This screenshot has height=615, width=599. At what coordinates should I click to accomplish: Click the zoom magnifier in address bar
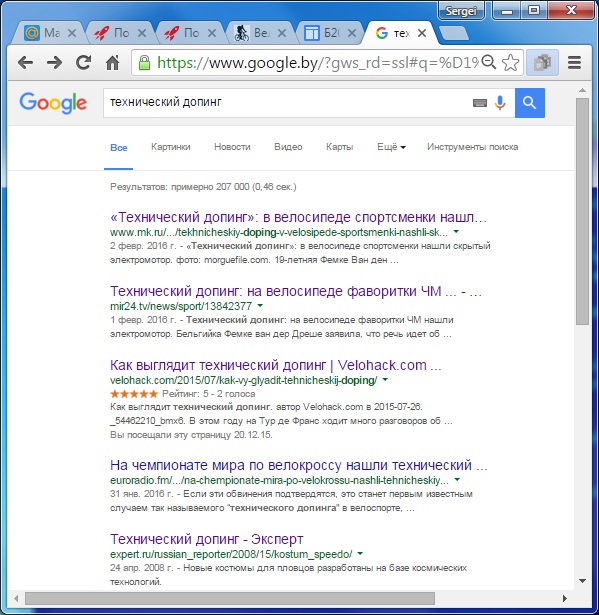click(x=489, y=62)
